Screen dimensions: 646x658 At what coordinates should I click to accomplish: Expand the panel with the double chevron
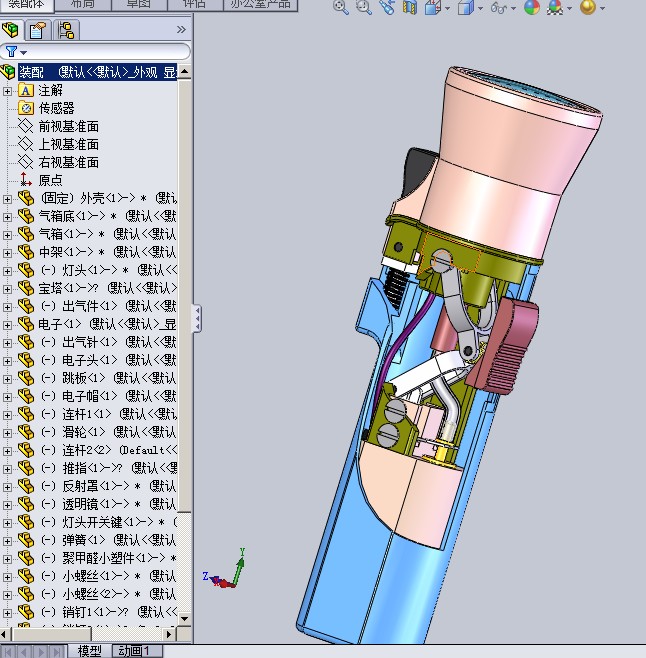(x=181, y=29)
